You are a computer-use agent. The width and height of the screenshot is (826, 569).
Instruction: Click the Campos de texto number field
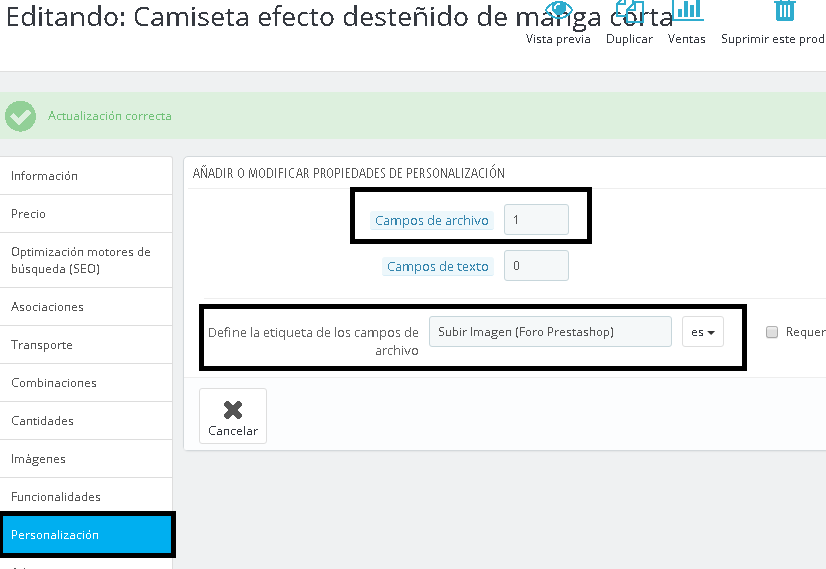point(536,266)
